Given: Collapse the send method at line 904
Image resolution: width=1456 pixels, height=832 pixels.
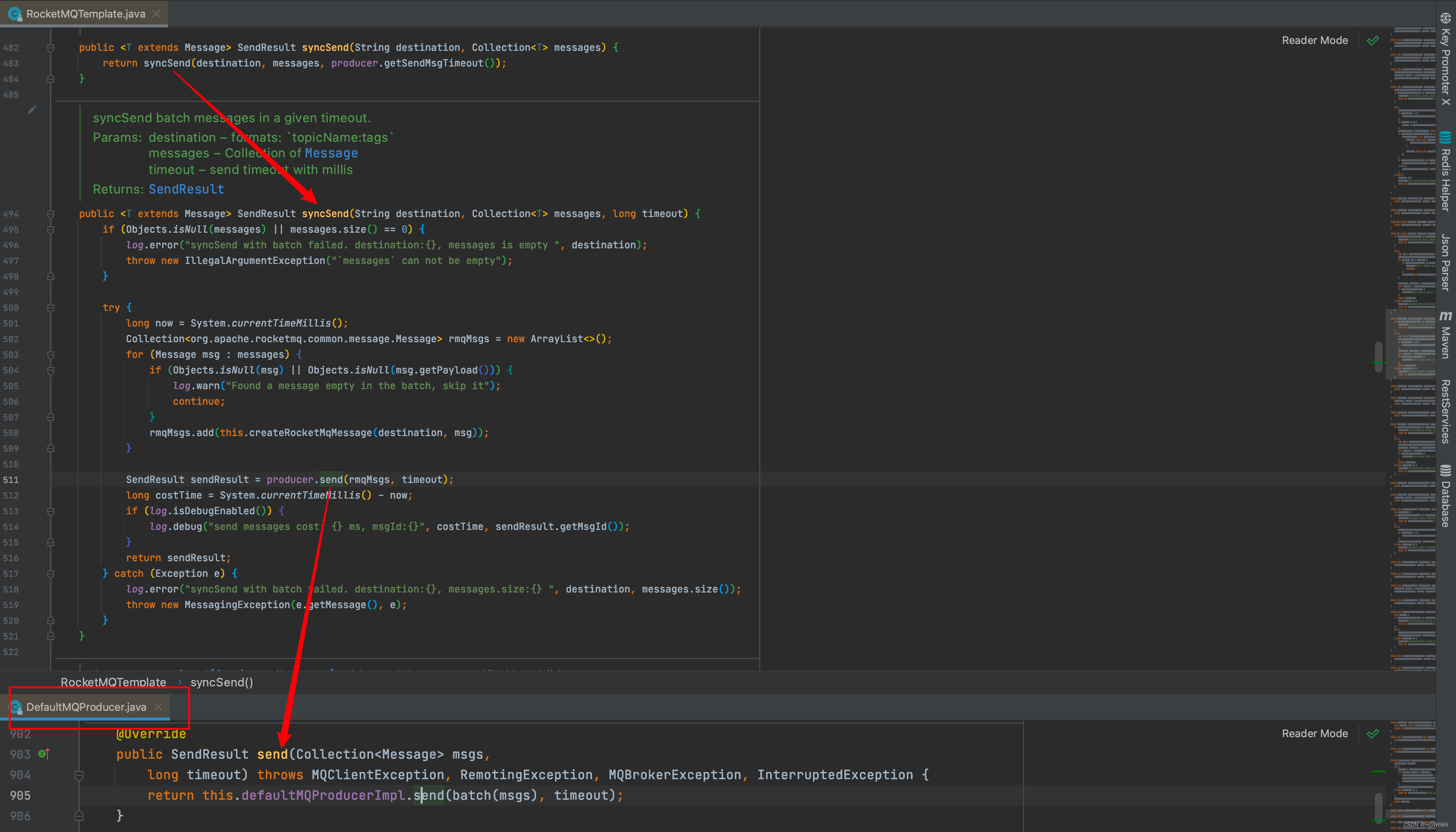Looking at the screenshot, I should pos(79,775).
